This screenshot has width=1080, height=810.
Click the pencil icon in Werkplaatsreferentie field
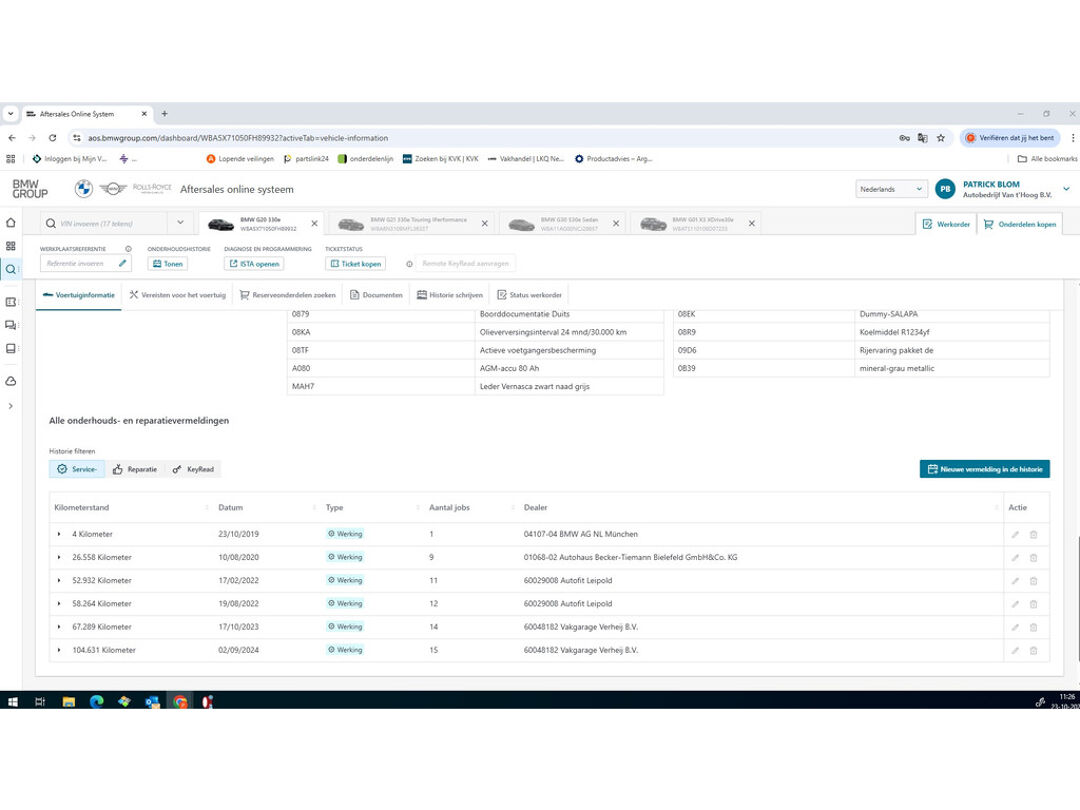[122, 264]
